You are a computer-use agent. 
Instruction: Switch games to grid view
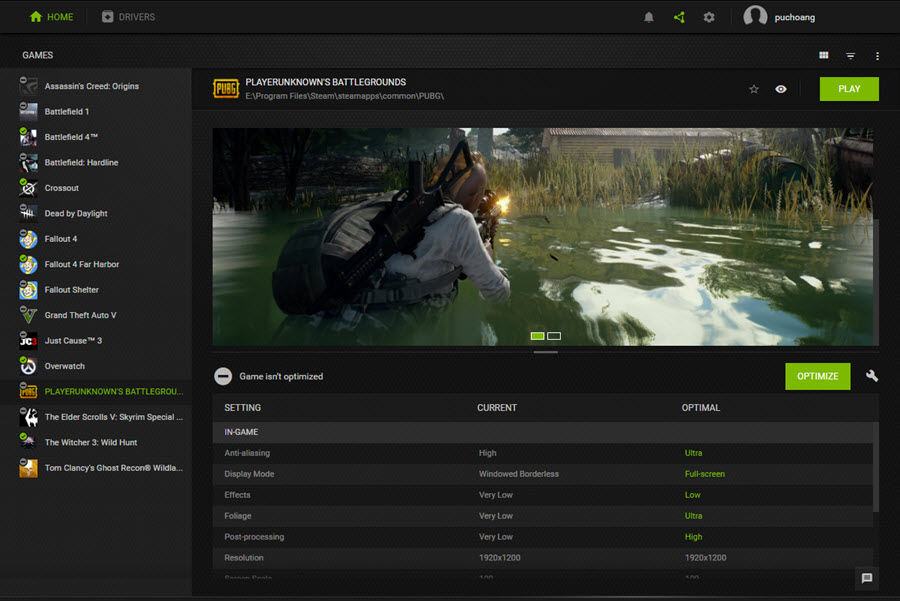click(824, 55)
